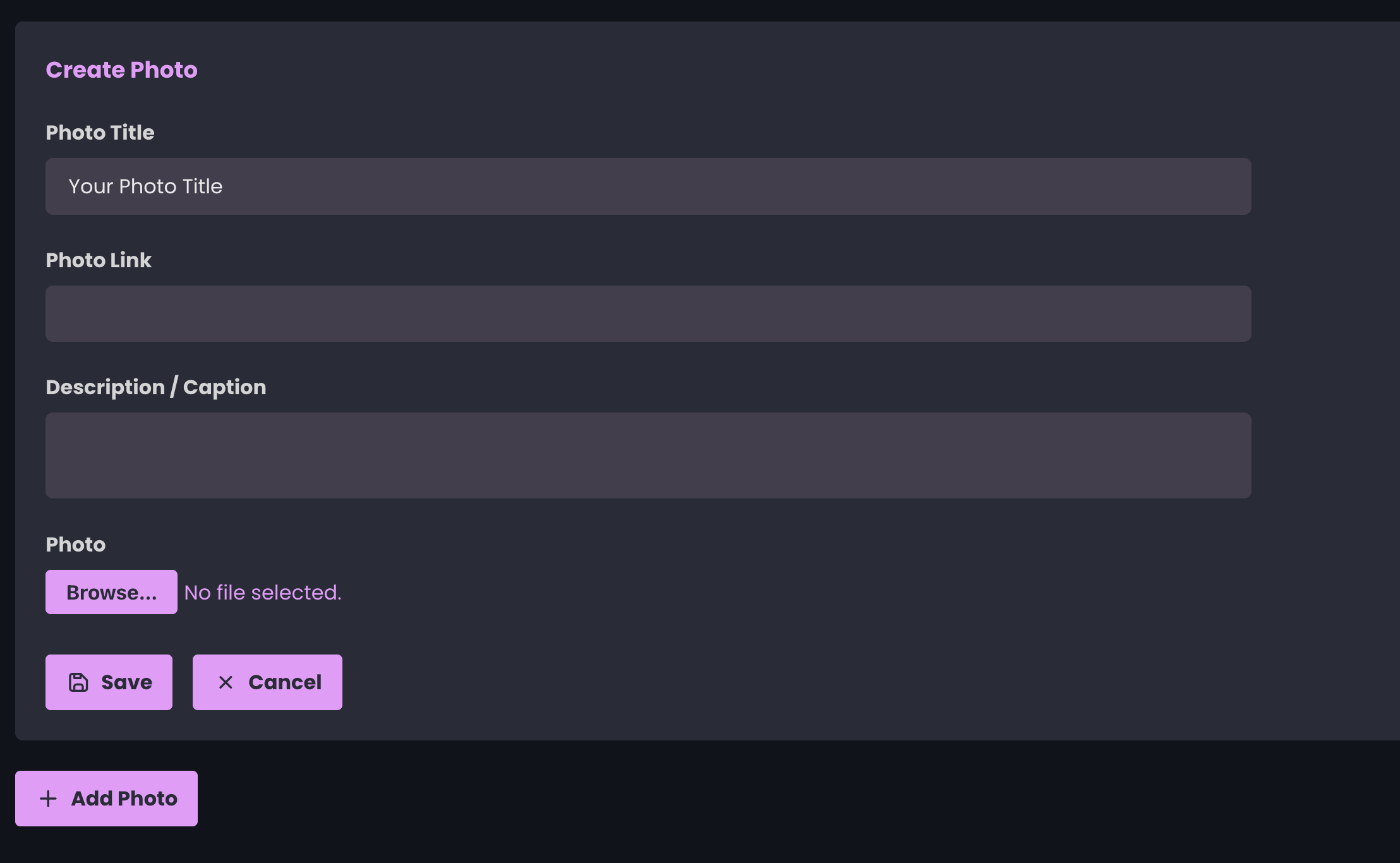Click bottom-right corner of Caption textarea
The width and height of the screenshot is (1400, 863).
point(1245,492)
